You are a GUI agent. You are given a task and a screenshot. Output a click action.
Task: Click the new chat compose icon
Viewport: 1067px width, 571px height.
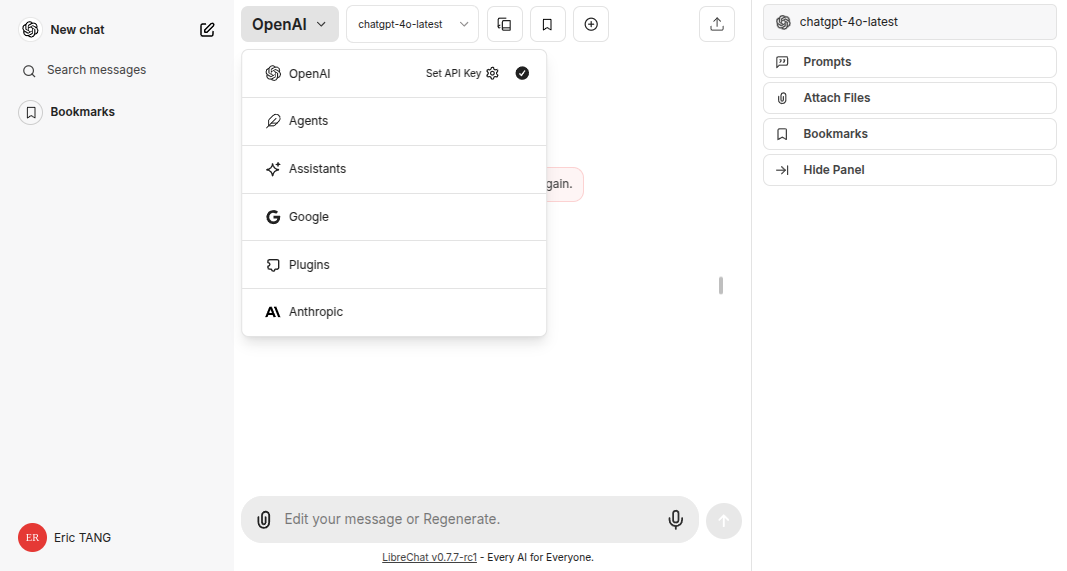(x=207, y=29)
